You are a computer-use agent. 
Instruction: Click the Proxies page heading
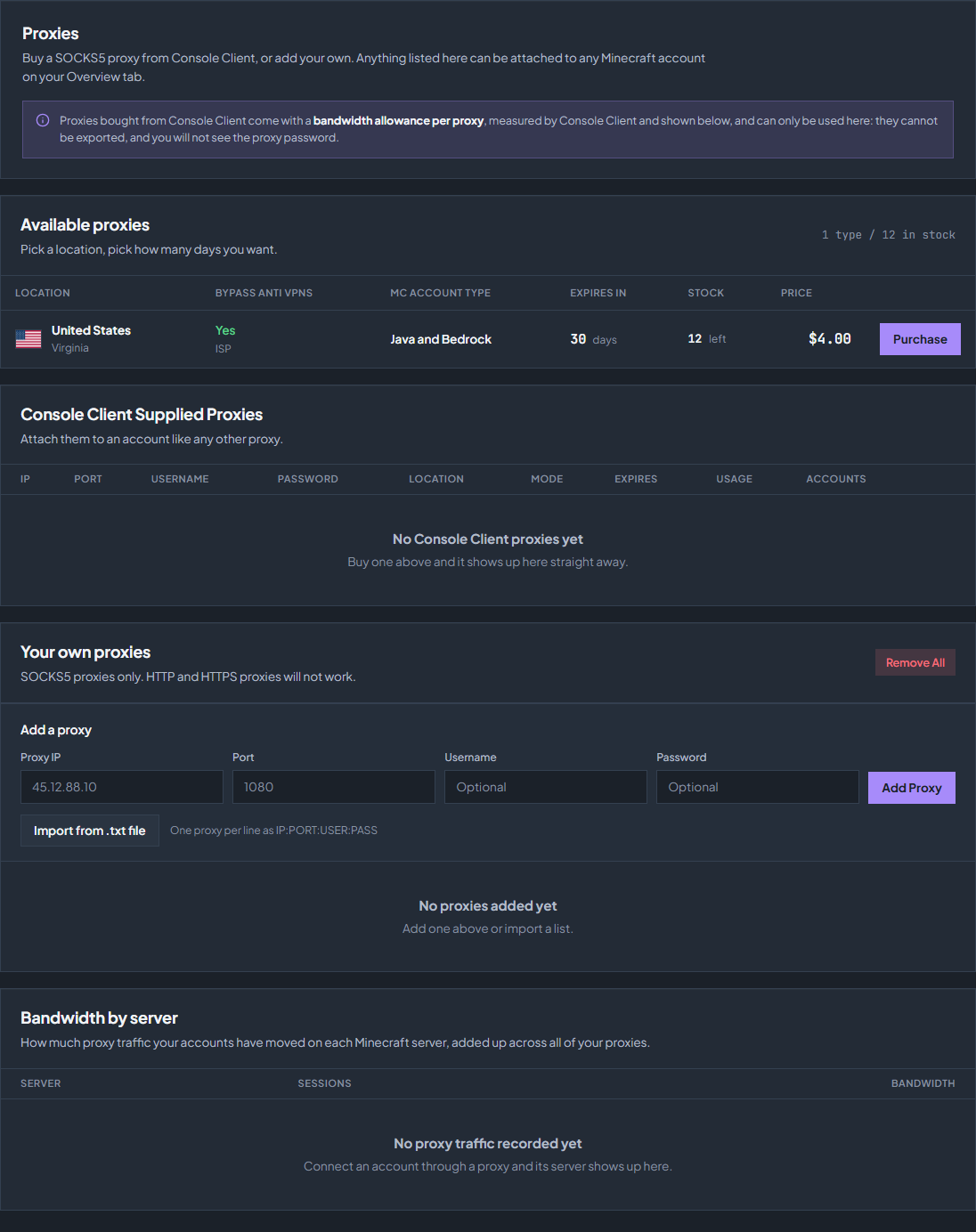coord(51,34)
